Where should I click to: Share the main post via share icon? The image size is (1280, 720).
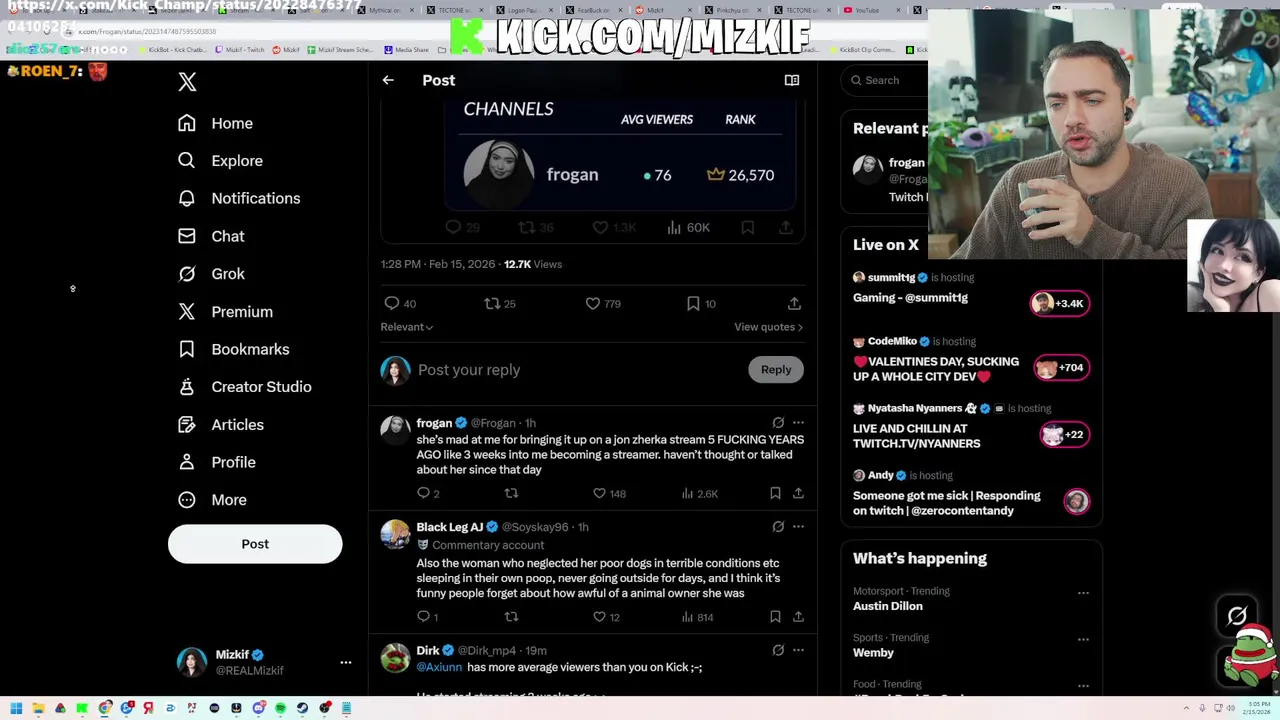pos(794,303)
